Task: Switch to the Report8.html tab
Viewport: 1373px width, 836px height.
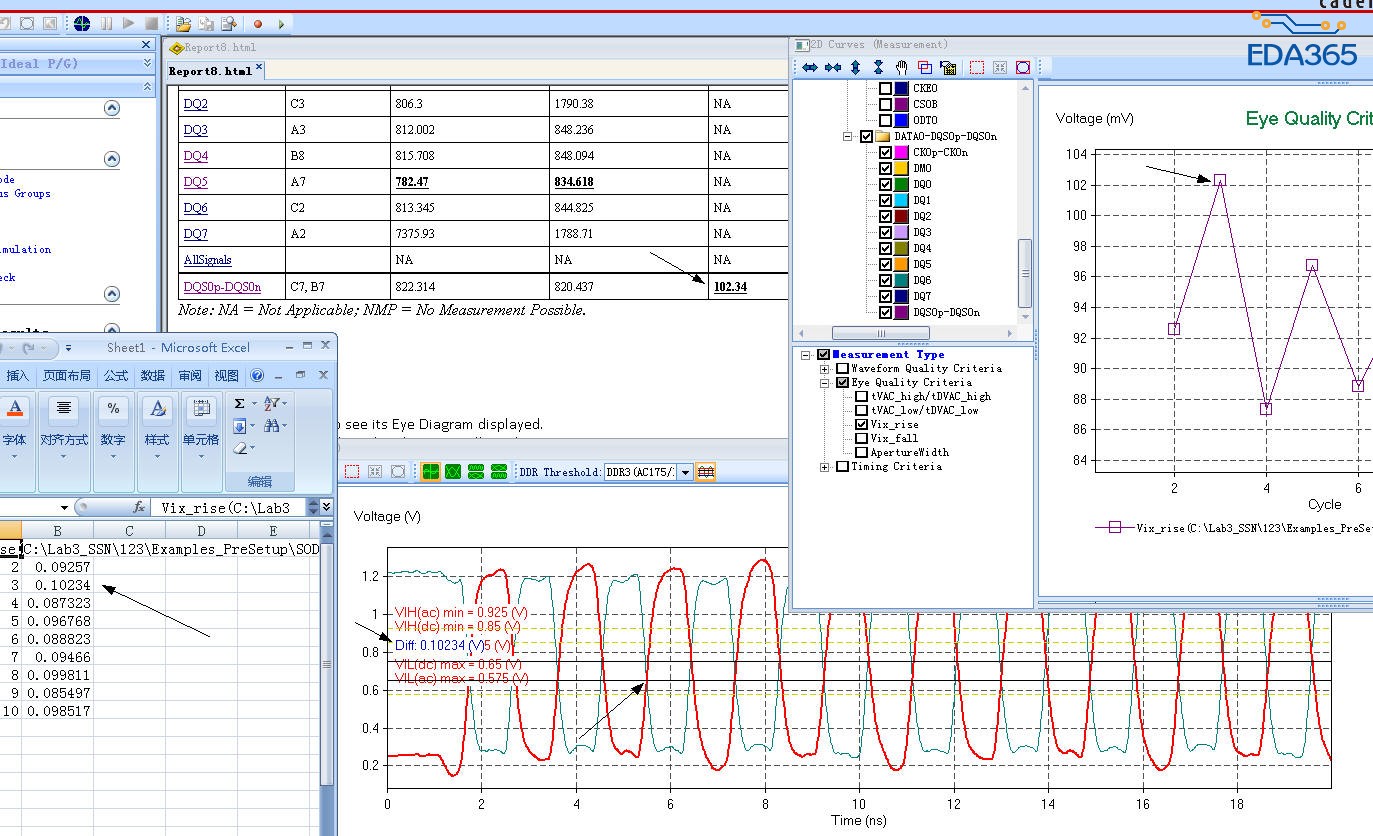Action: point(210,71)
